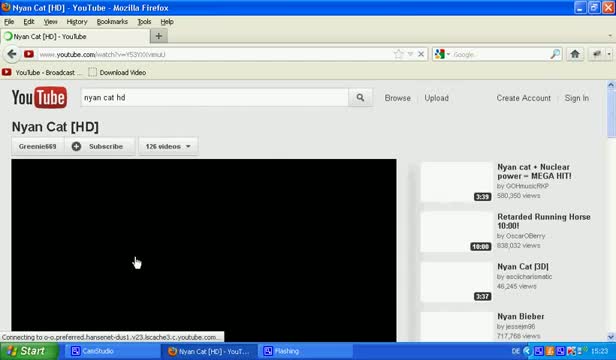Open the Windows Start menu

[x=29, y=351]
